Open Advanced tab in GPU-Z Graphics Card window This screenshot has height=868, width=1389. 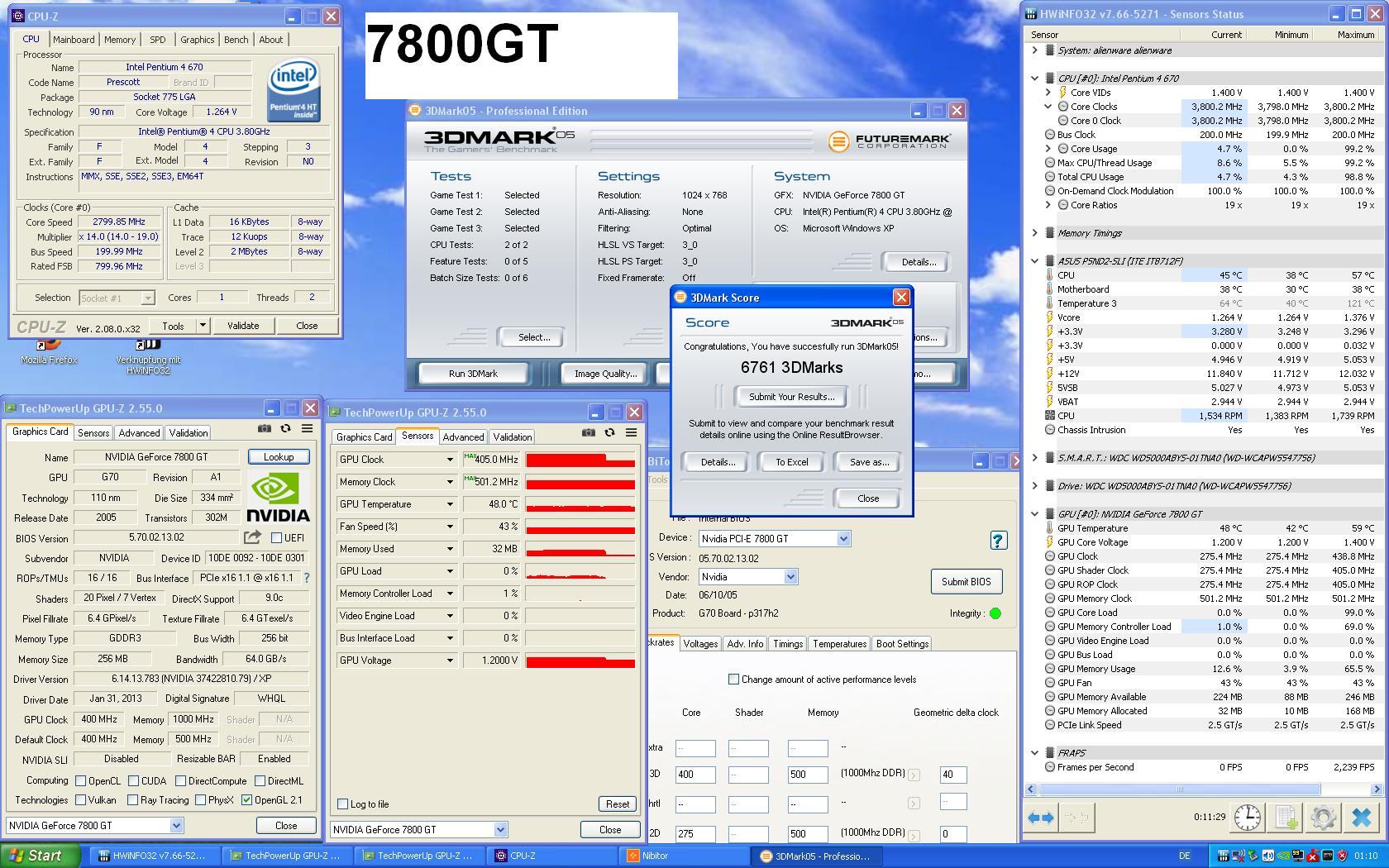tap(139, 433)
